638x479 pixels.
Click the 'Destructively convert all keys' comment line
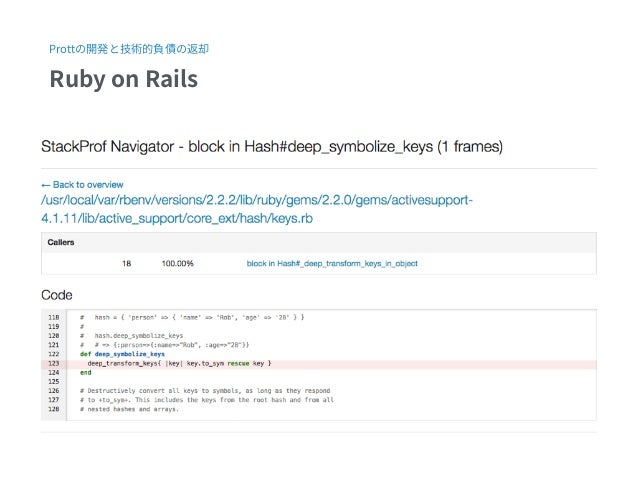coord(205,391)
